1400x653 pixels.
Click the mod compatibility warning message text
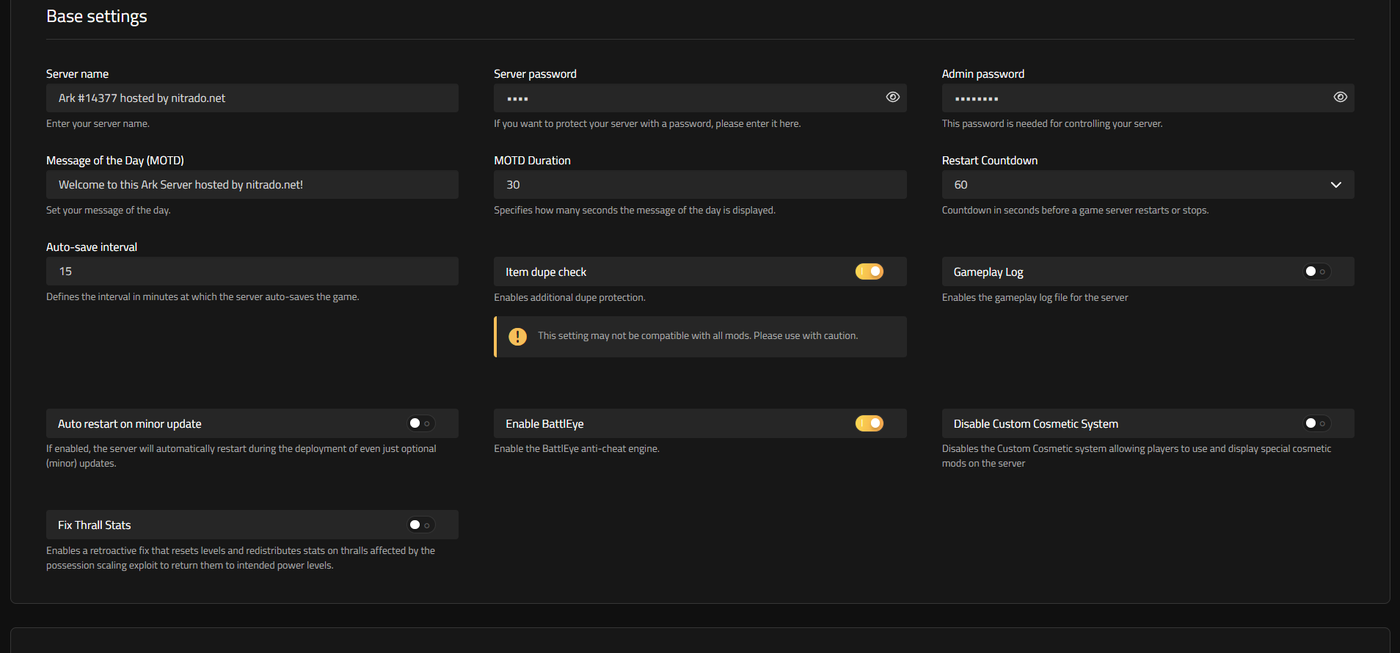coord(698,336)
